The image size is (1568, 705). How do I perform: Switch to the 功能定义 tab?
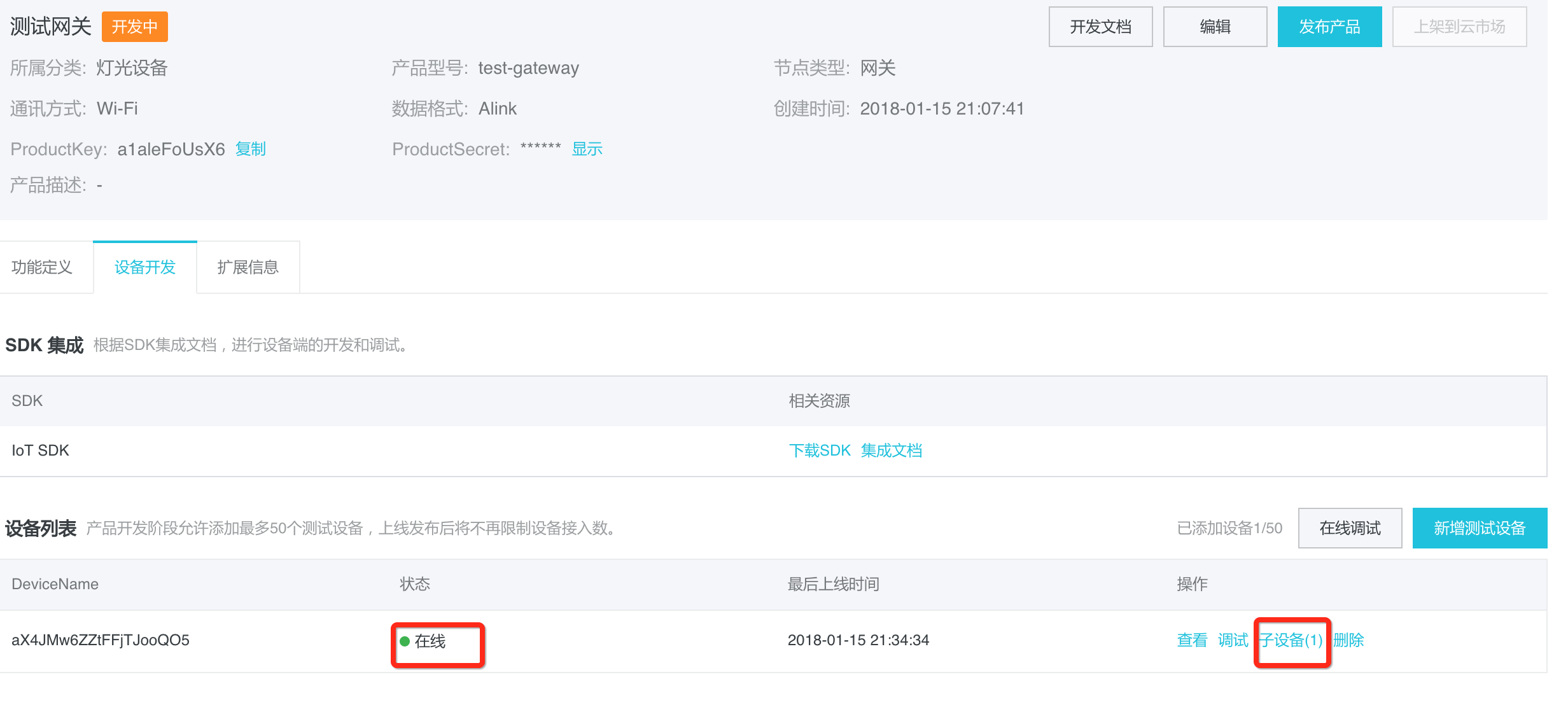click(x=42, y=267)
